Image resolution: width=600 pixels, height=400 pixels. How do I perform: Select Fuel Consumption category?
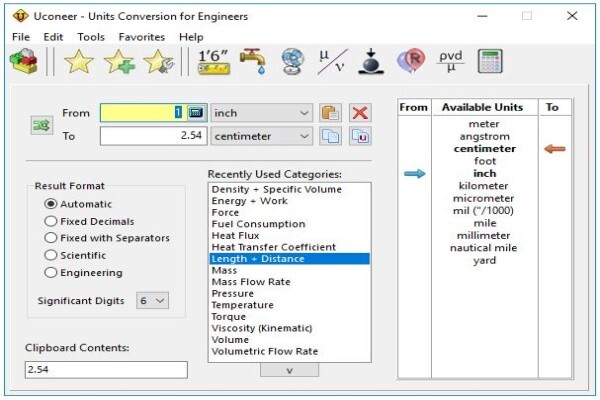289,224
